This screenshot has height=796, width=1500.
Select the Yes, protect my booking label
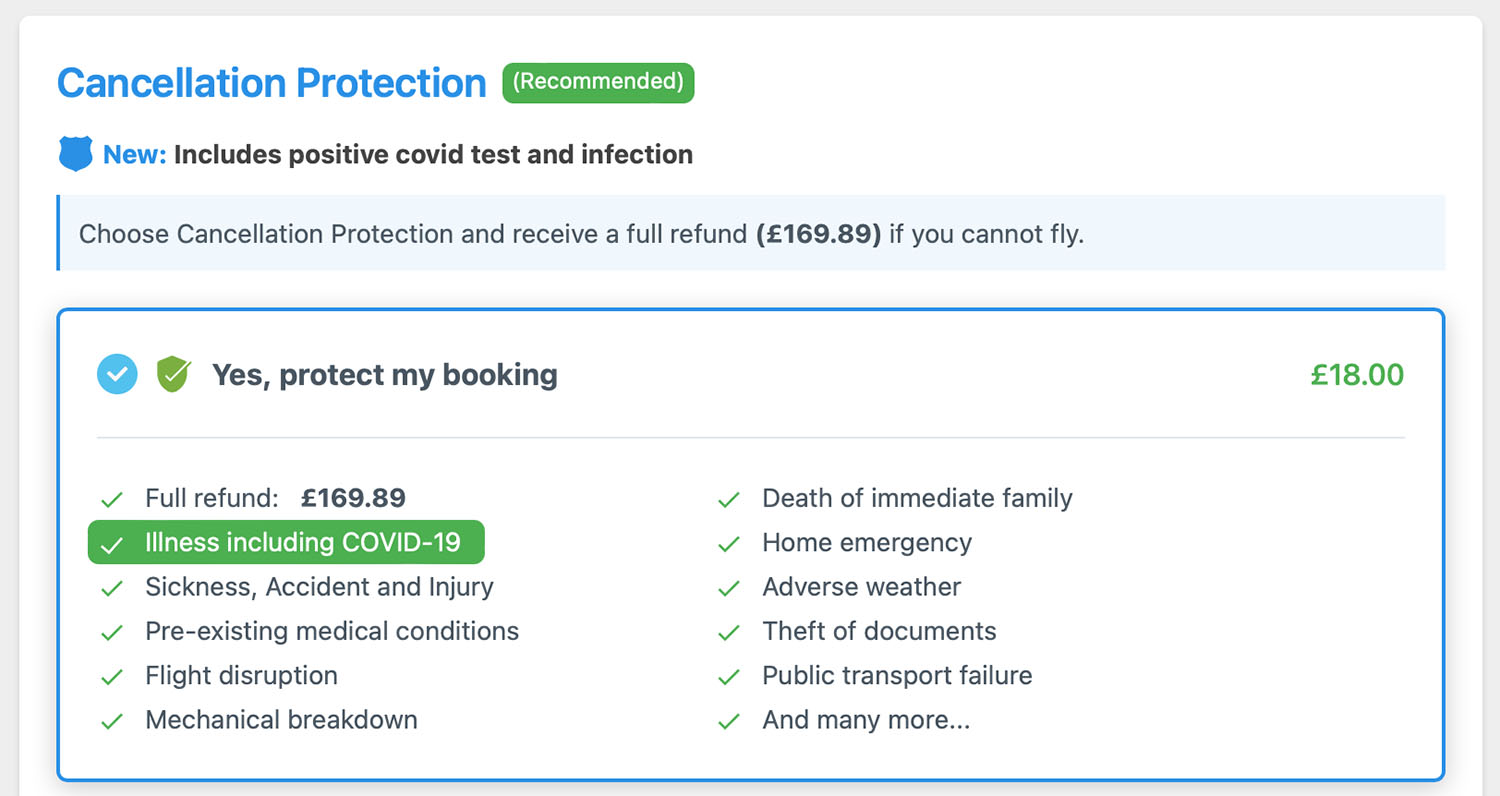click(384, 375)
